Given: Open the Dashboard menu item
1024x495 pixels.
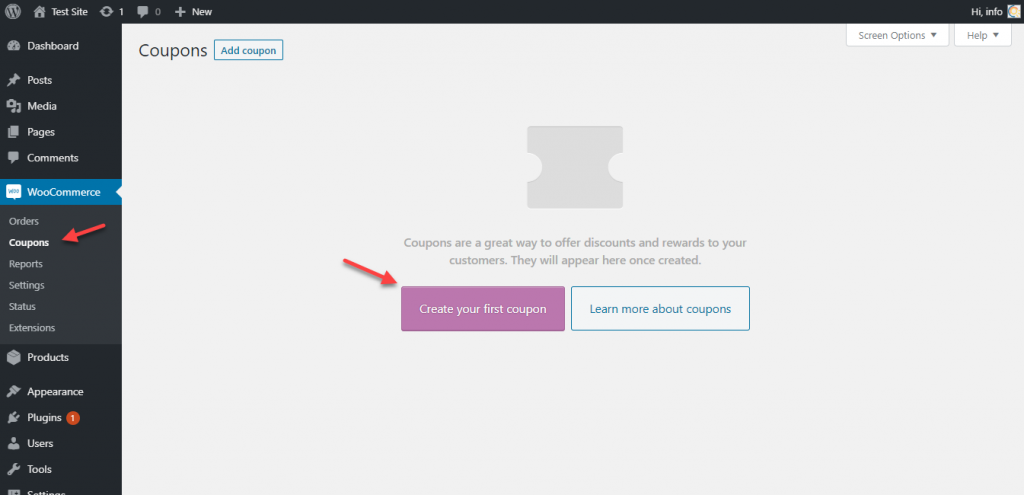Looking at the screenshot, I should point(52,46).
